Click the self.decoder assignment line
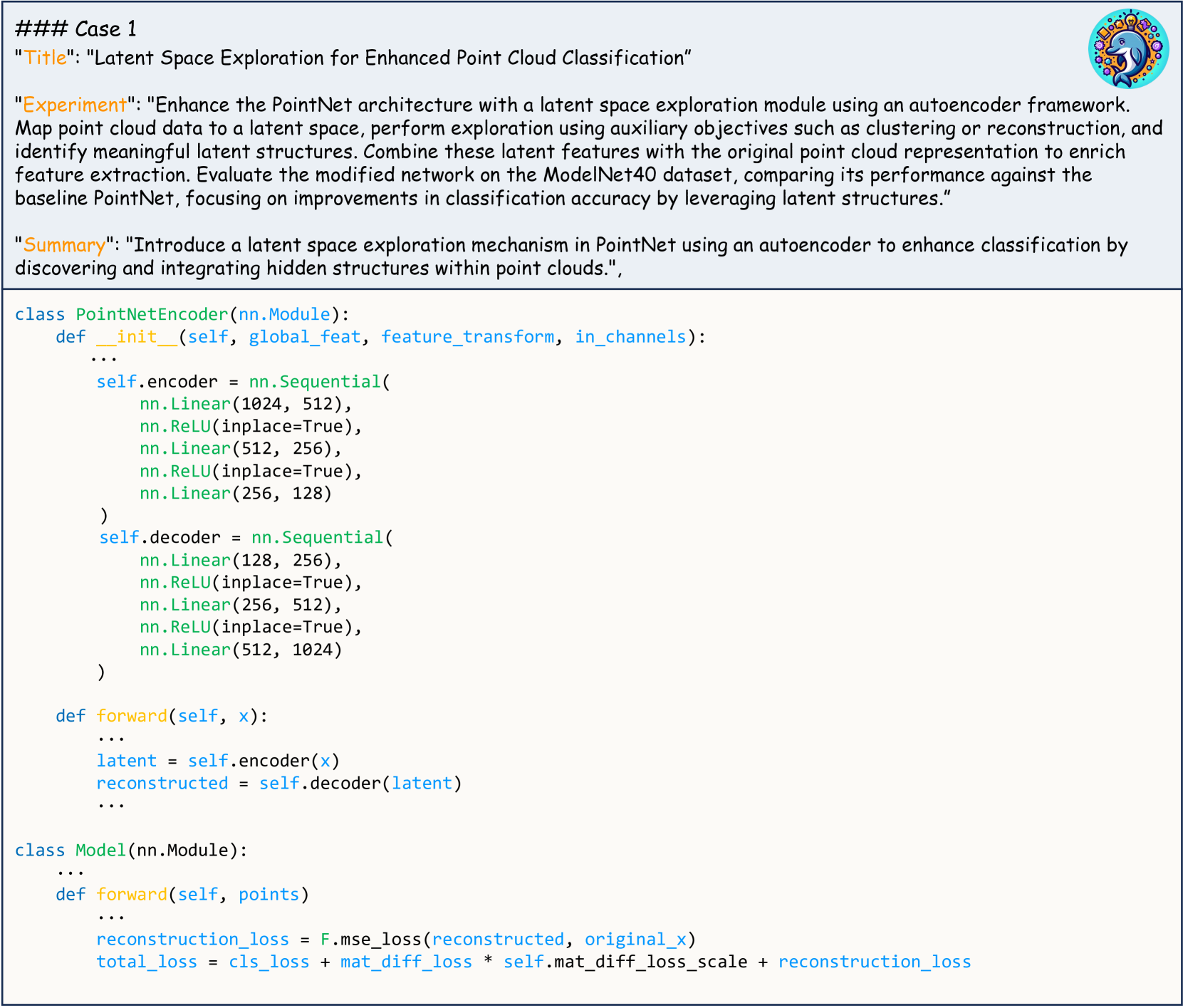The height and width of the screenshot is (1008, 1183). click(x=246, y=537)
